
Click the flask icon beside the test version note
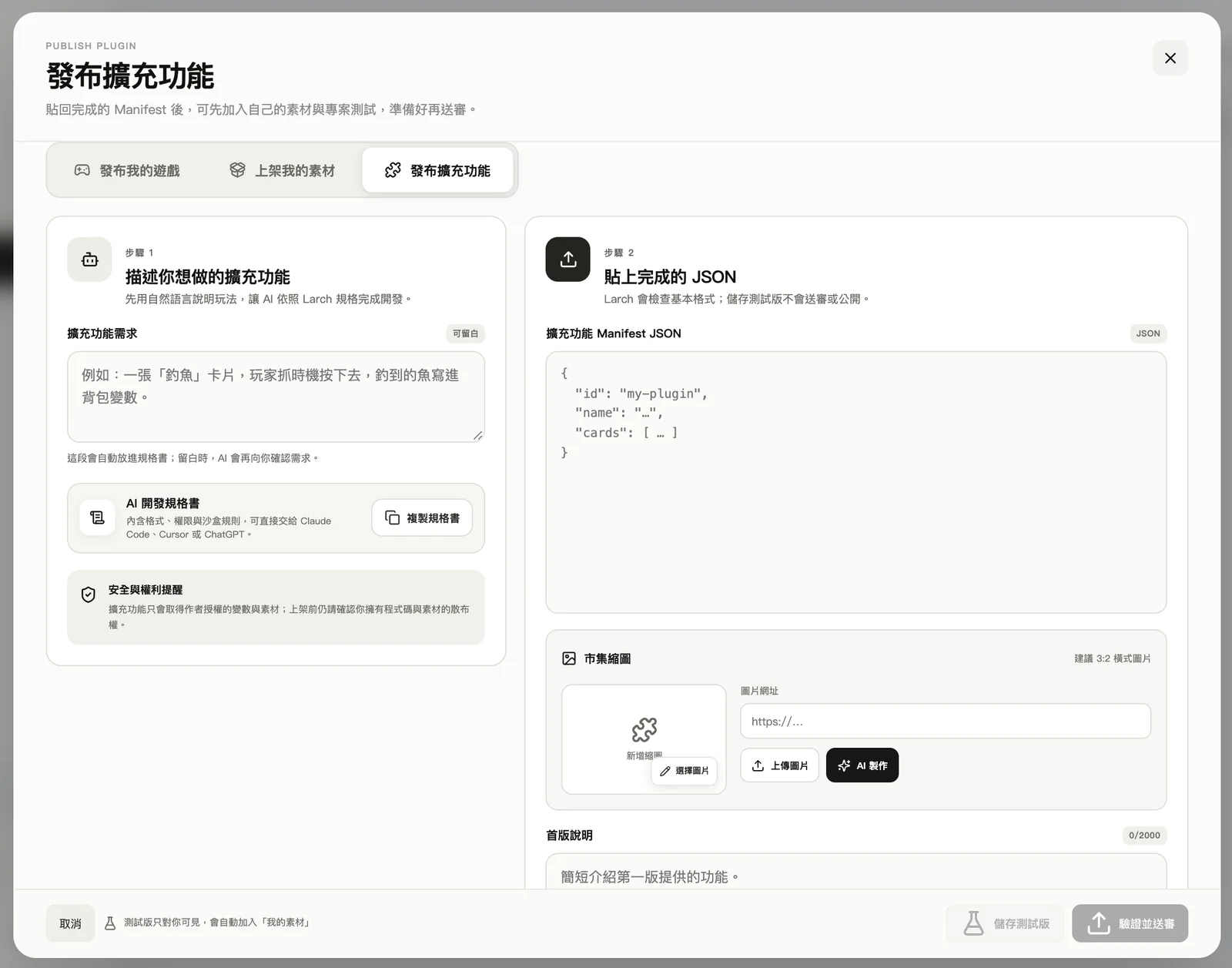[110, 923]
